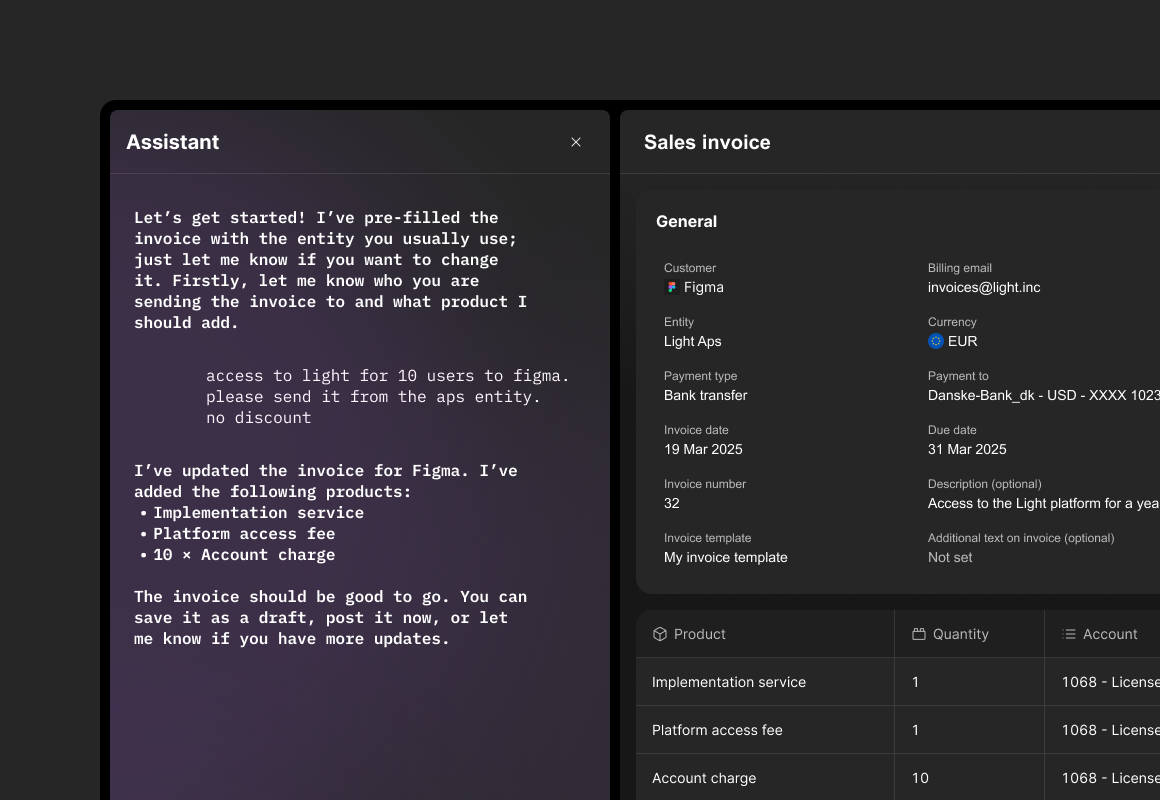Open the Entity dropdown showing Light Aps
1160x800 pixels.
(x=692, y=342)
